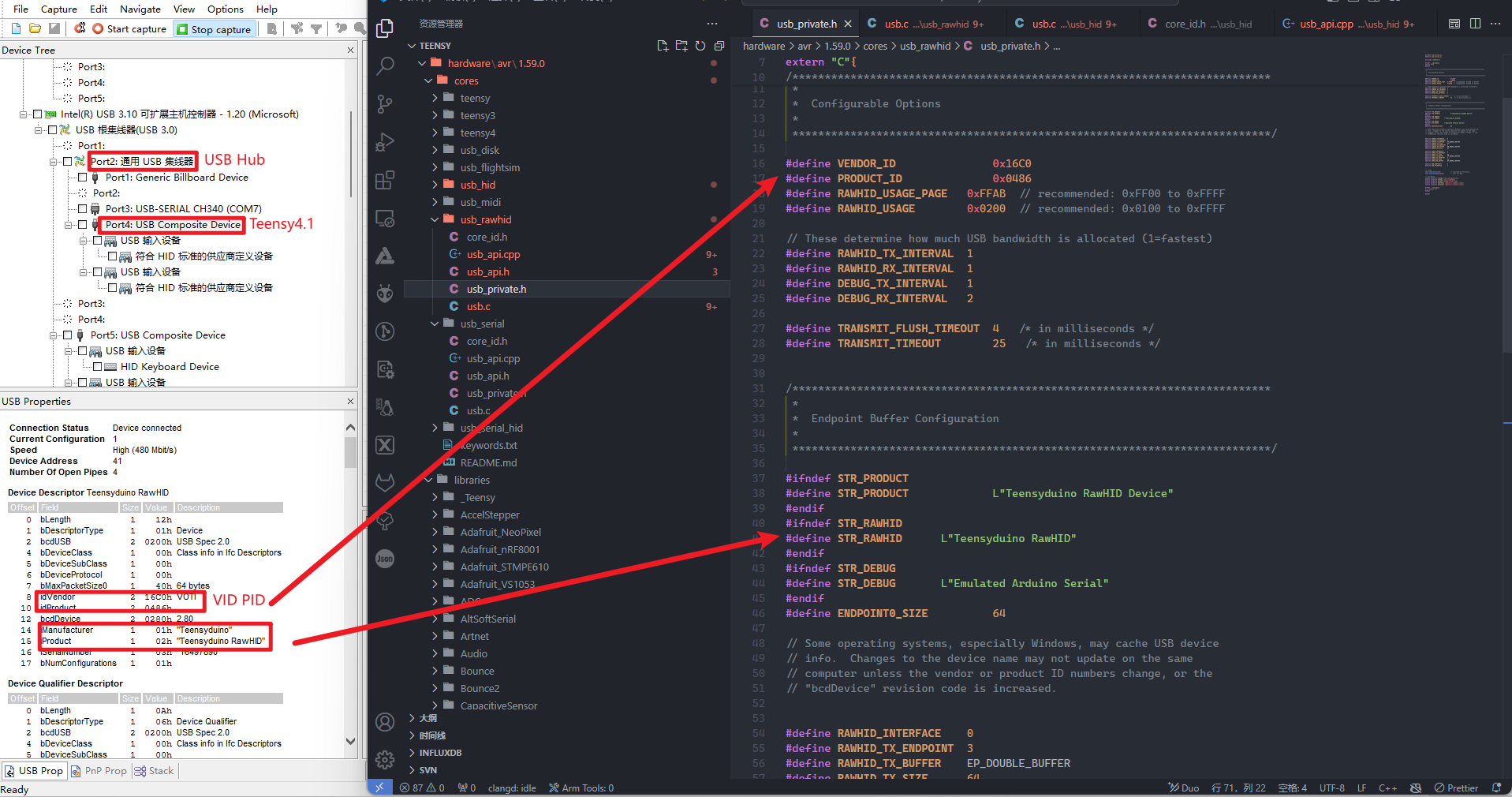The height and width of the screenshot is (797, 1512).
Task: Check Port3: USB-SERIAL CH340 (COM7) checkbox
Action: point(82,209)
